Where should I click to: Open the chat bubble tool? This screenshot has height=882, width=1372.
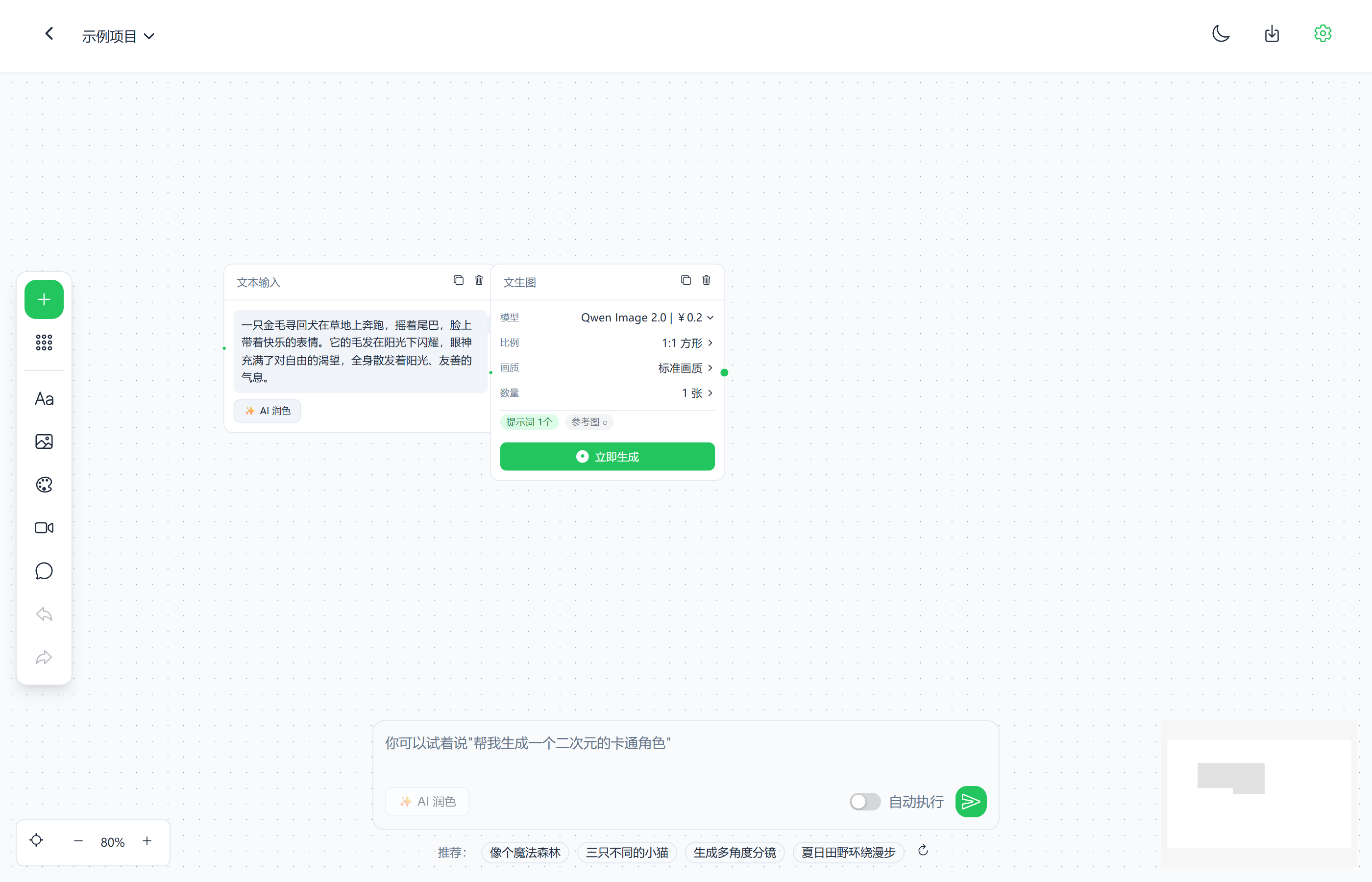(x=44, y=571)
